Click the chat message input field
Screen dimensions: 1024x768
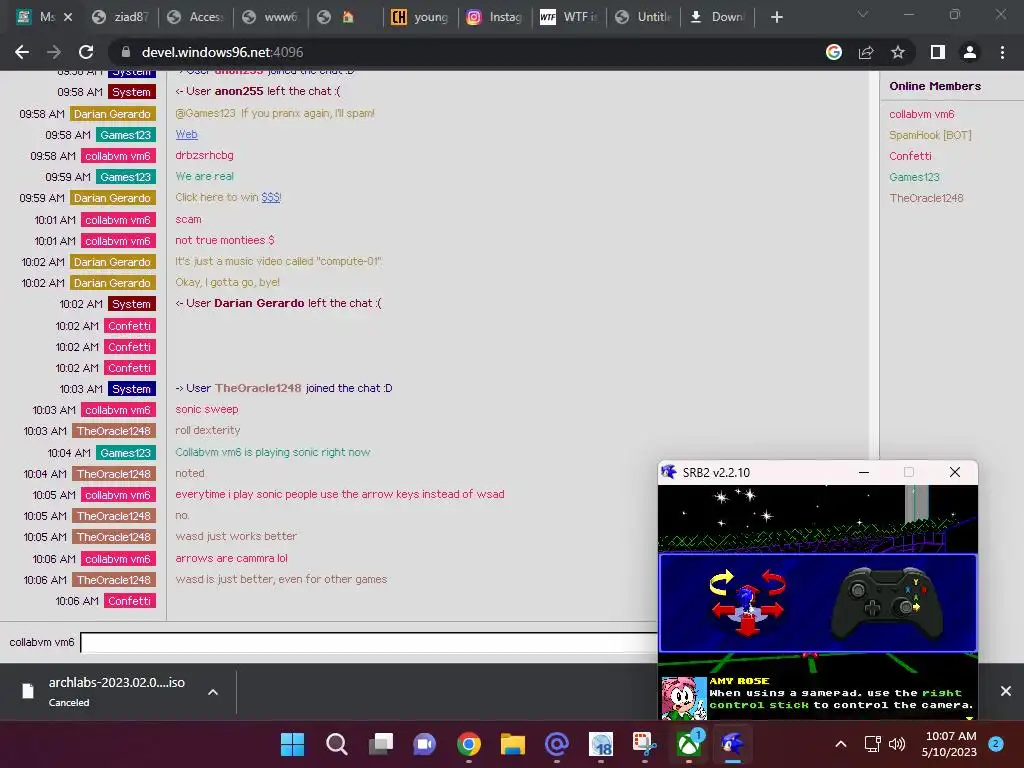pos(369,642)
